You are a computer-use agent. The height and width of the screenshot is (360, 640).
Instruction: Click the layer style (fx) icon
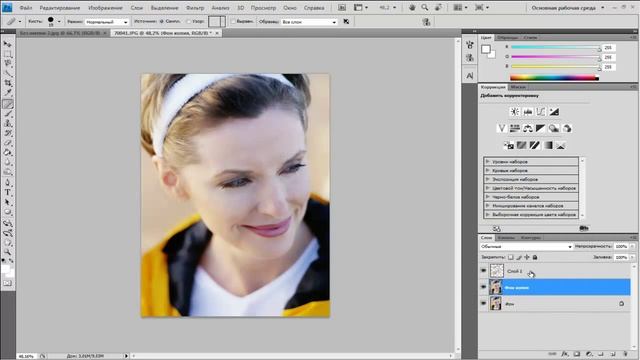click(x=565, y=354)
